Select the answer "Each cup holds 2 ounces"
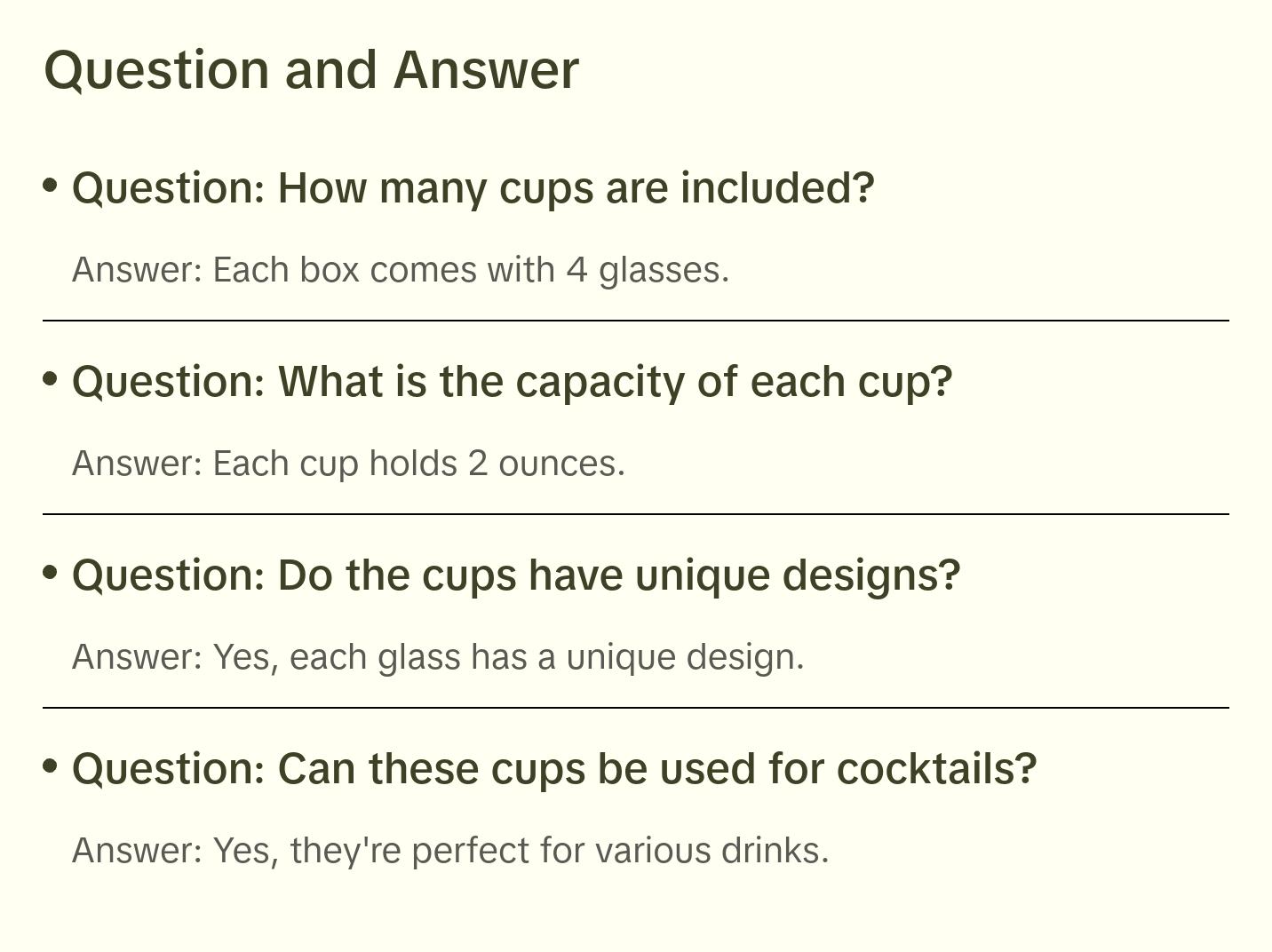 point(348,464)
